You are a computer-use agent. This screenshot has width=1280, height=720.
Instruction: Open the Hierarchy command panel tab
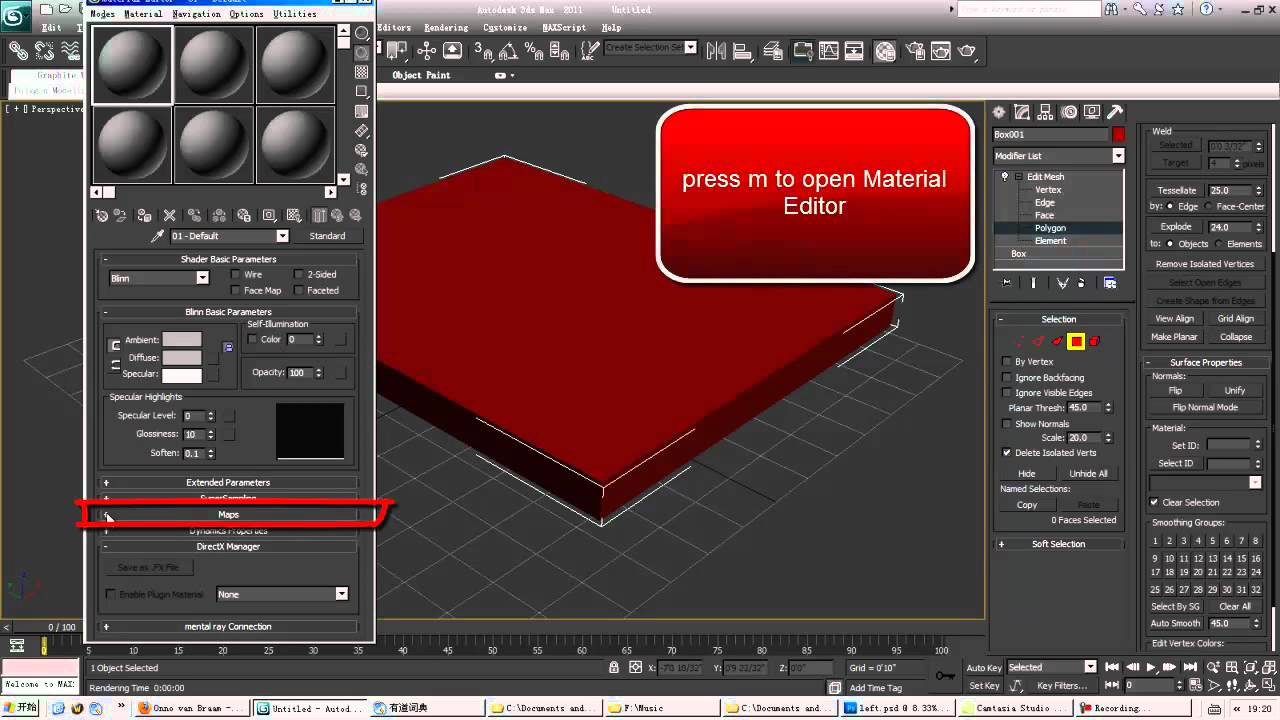pyautogui.click(x=1046, y=112)
